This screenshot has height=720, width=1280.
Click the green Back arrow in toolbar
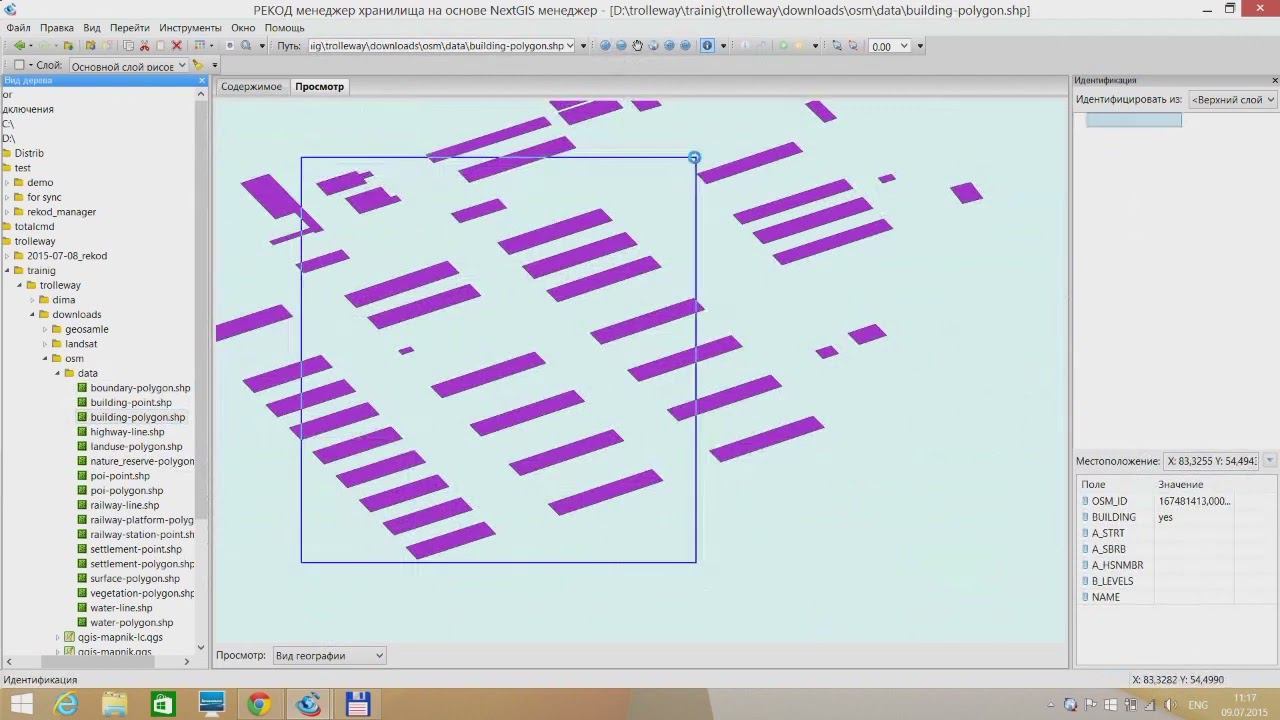(19, 46)
